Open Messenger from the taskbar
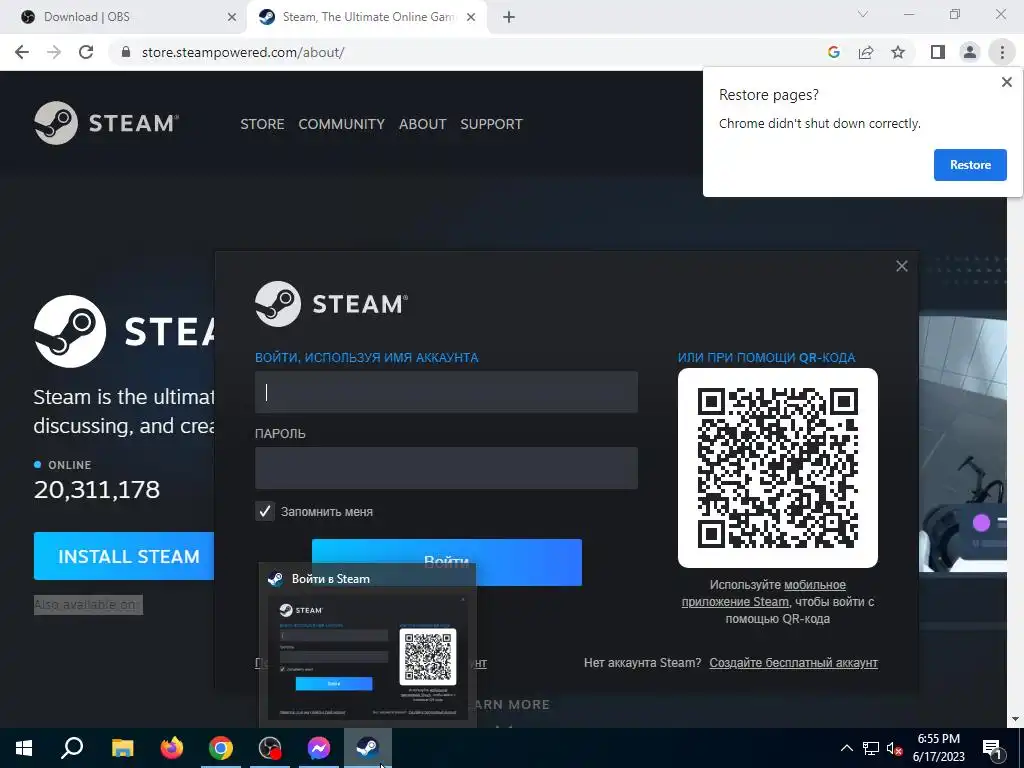1024x768 pixels. click(x=319, y=748)
